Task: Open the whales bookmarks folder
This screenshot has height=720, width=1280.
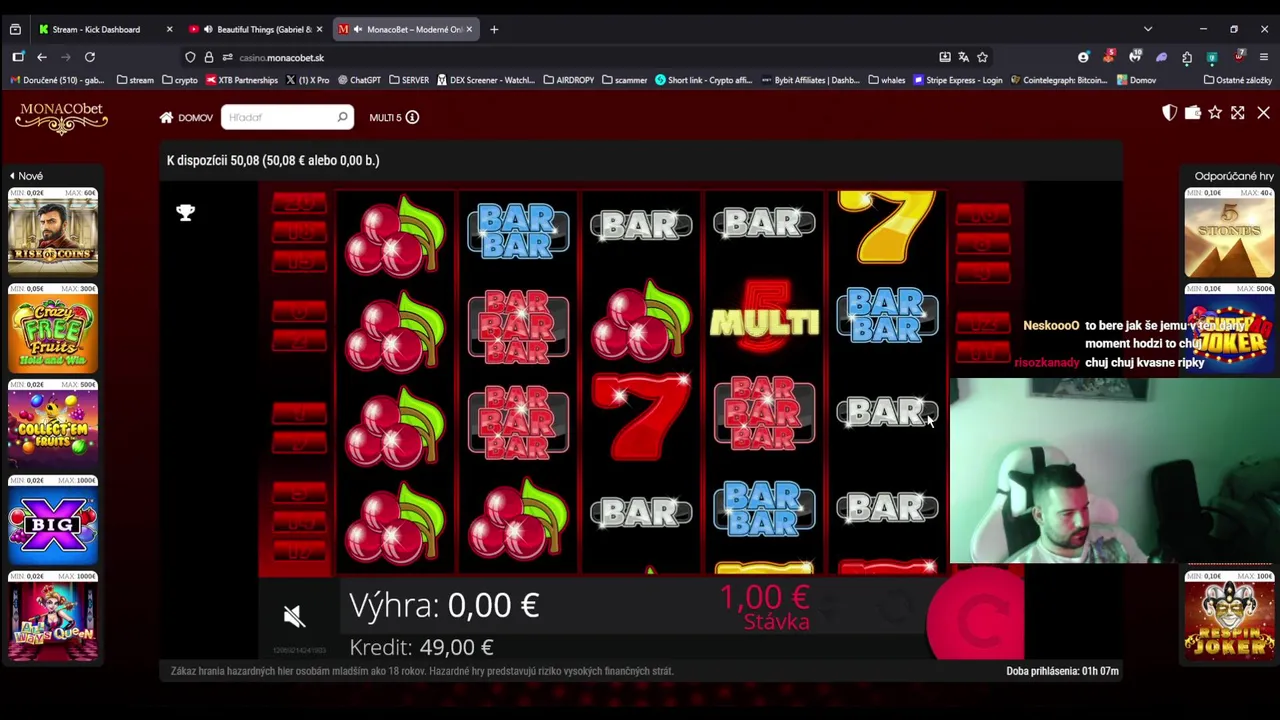Action: click(887, 80)
